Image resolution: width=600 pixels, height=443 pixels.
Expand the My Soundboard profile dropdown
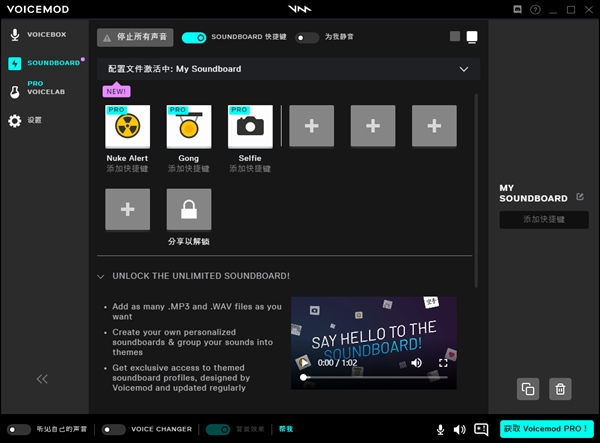pos(463,70)
